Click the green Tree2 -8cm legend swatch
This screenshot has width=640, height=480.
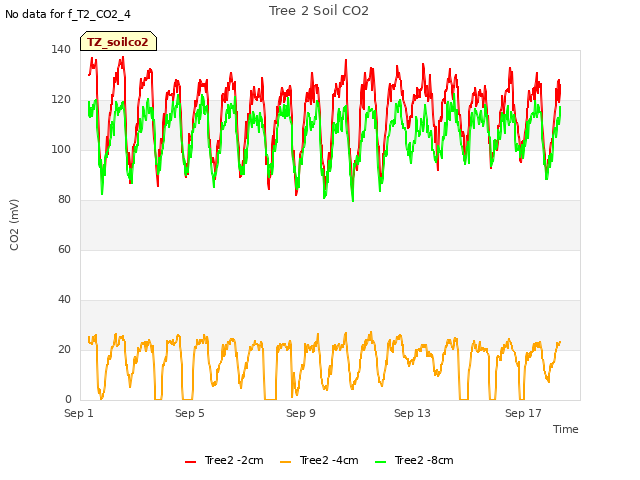coord(380,462)
